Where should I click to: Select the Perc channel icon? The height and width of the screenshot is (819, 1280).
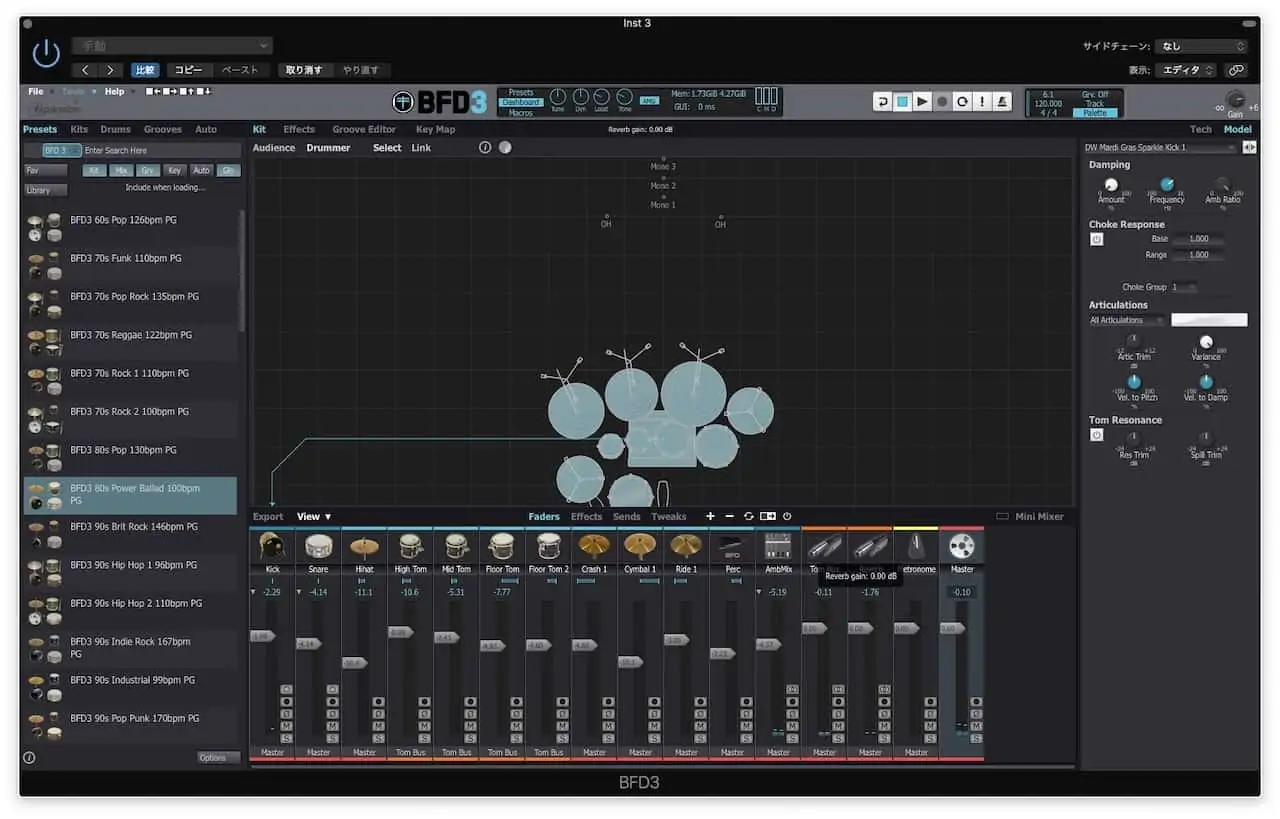[x=732, y=546]
